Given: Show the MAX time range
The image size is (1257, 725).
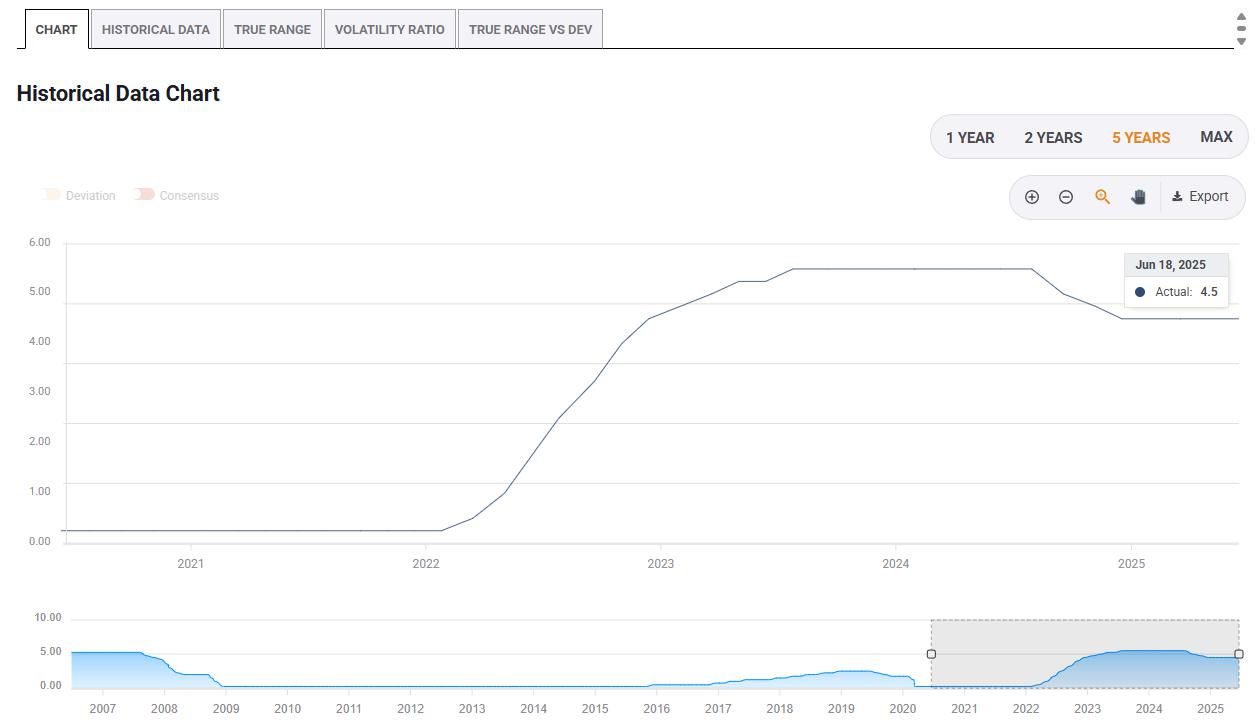Looking at the screenshot, I should (x=1216, y=137).
